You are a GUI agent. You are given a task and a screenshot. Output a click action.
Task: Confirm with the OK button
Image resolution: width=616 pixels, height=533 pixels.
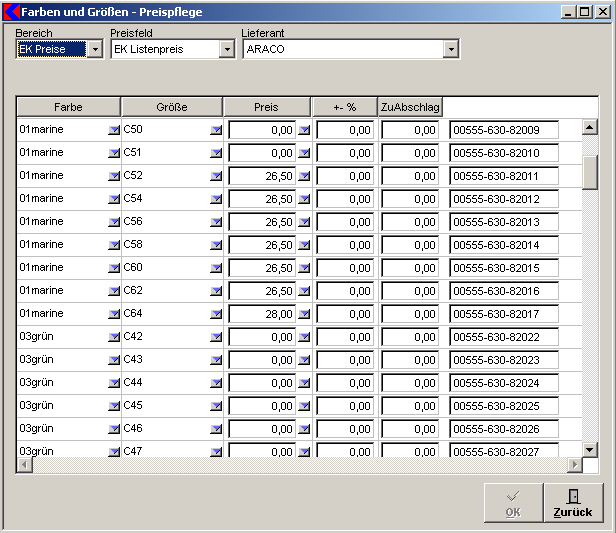click(513, 503)
